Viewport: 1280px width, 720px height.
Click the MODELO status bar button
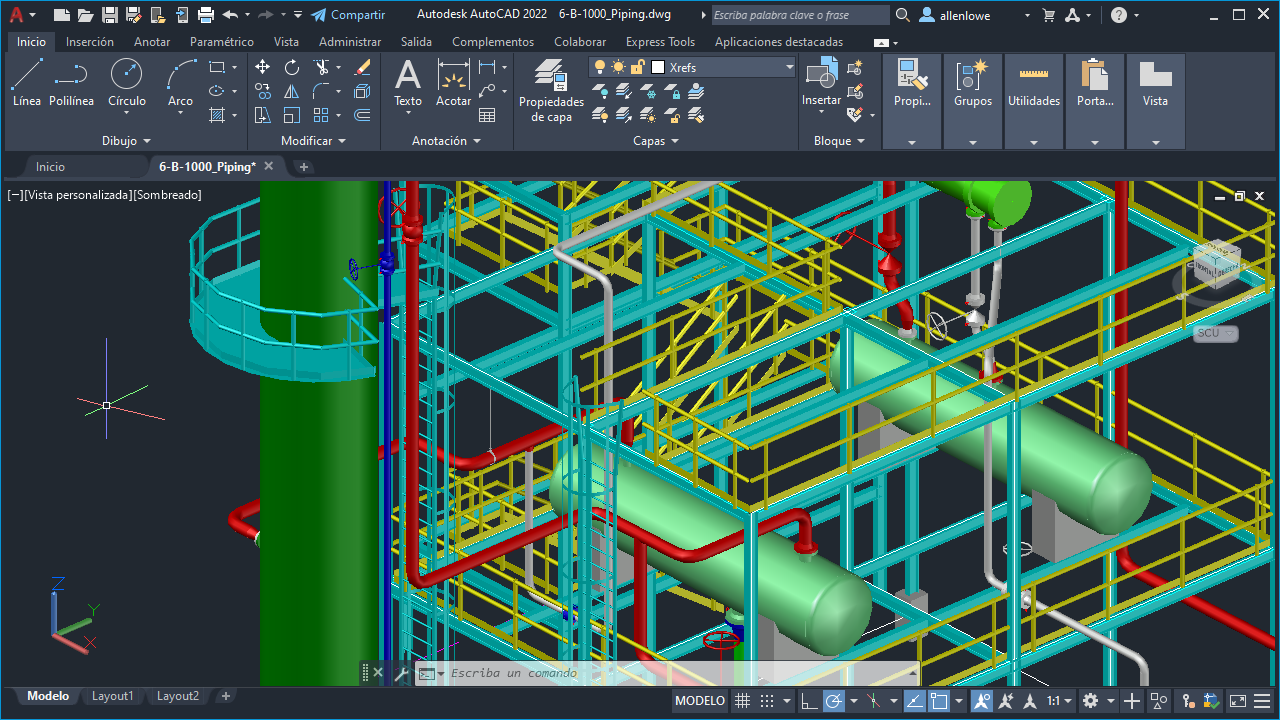point(700,701)
